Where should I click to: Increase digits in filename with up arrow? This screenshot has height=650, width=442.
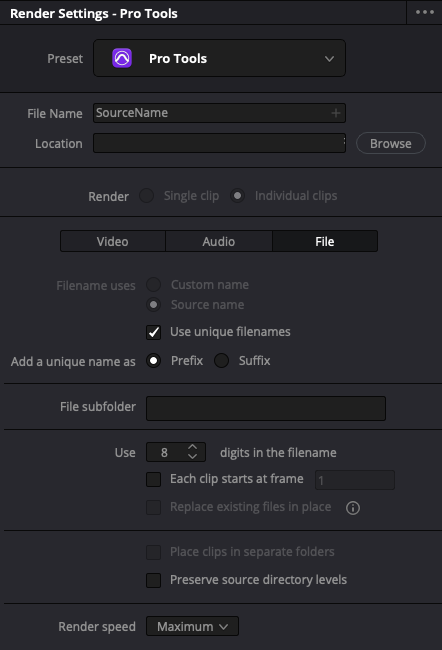[192, 447]
